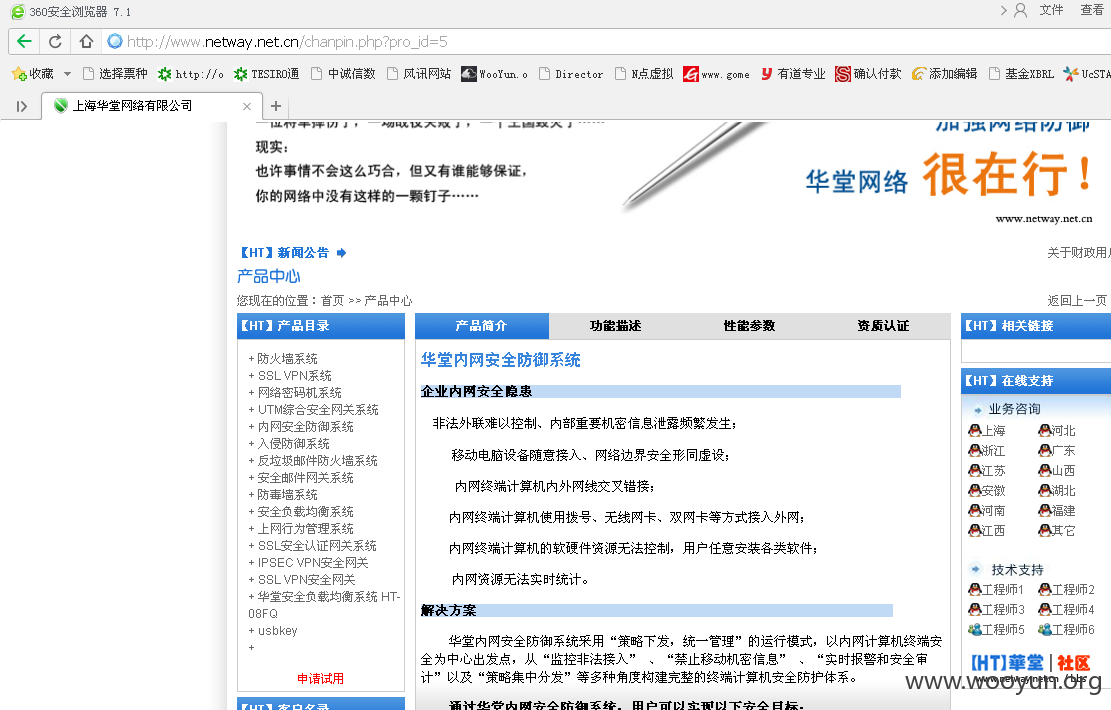
Task: Open 入侵防御系统 product item
Action: point(293,444)
